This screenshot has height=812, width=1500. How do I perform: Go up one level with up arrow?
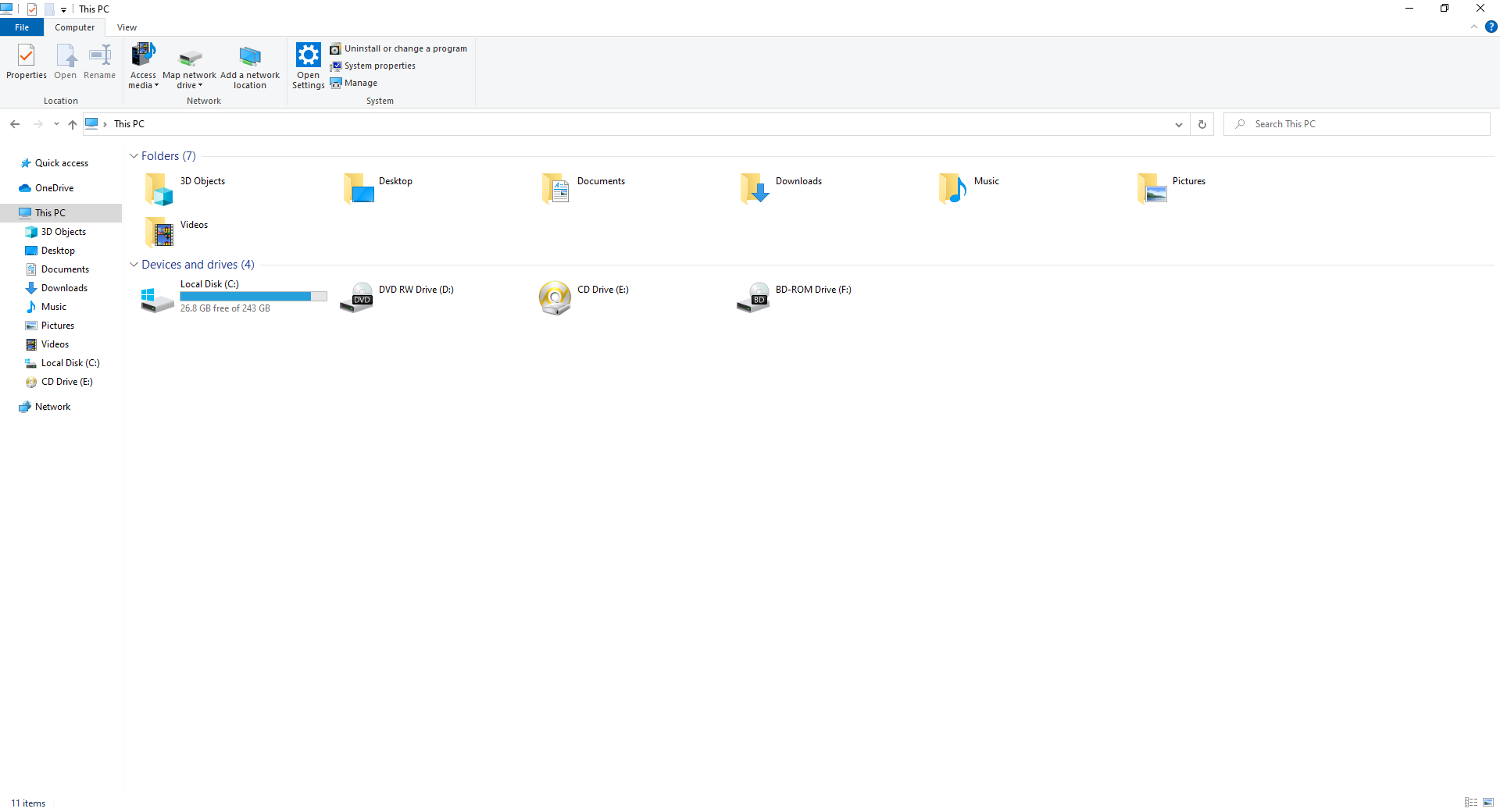point(73,124)
